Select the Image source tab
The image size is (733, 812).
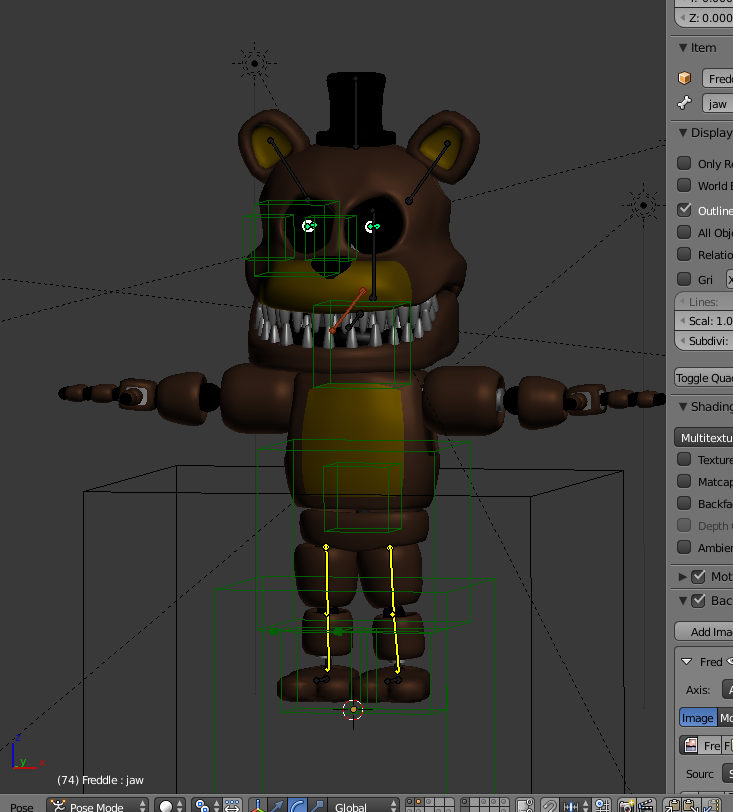698,718
